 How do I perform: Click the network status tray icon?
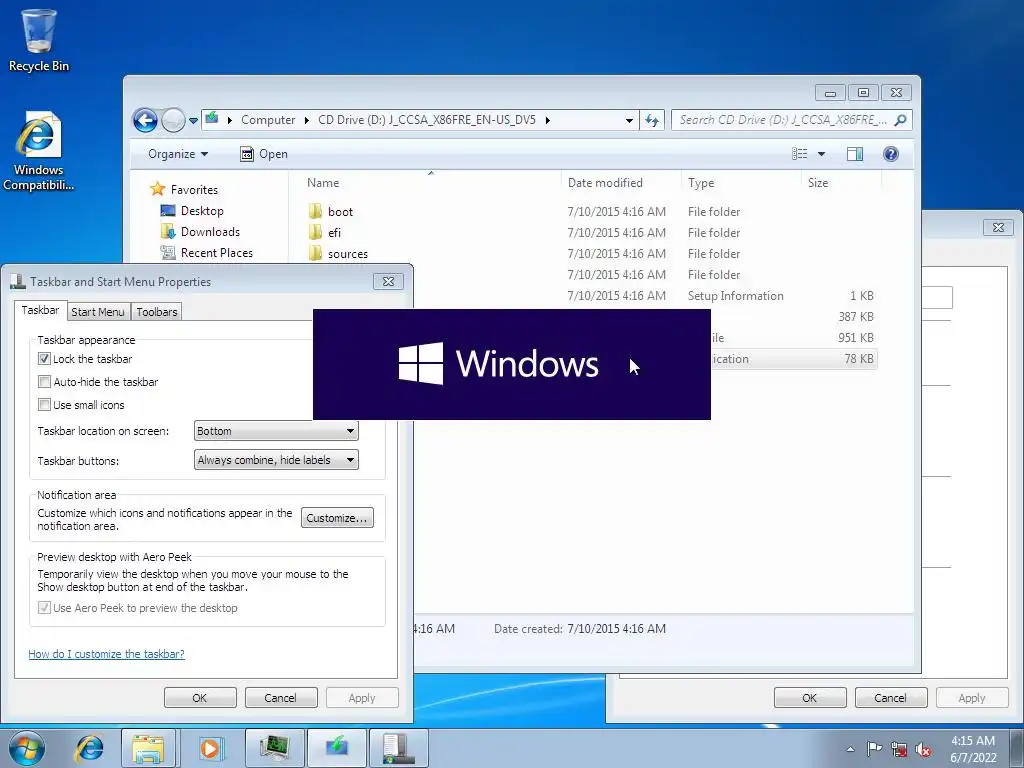[x=899, y=749]
